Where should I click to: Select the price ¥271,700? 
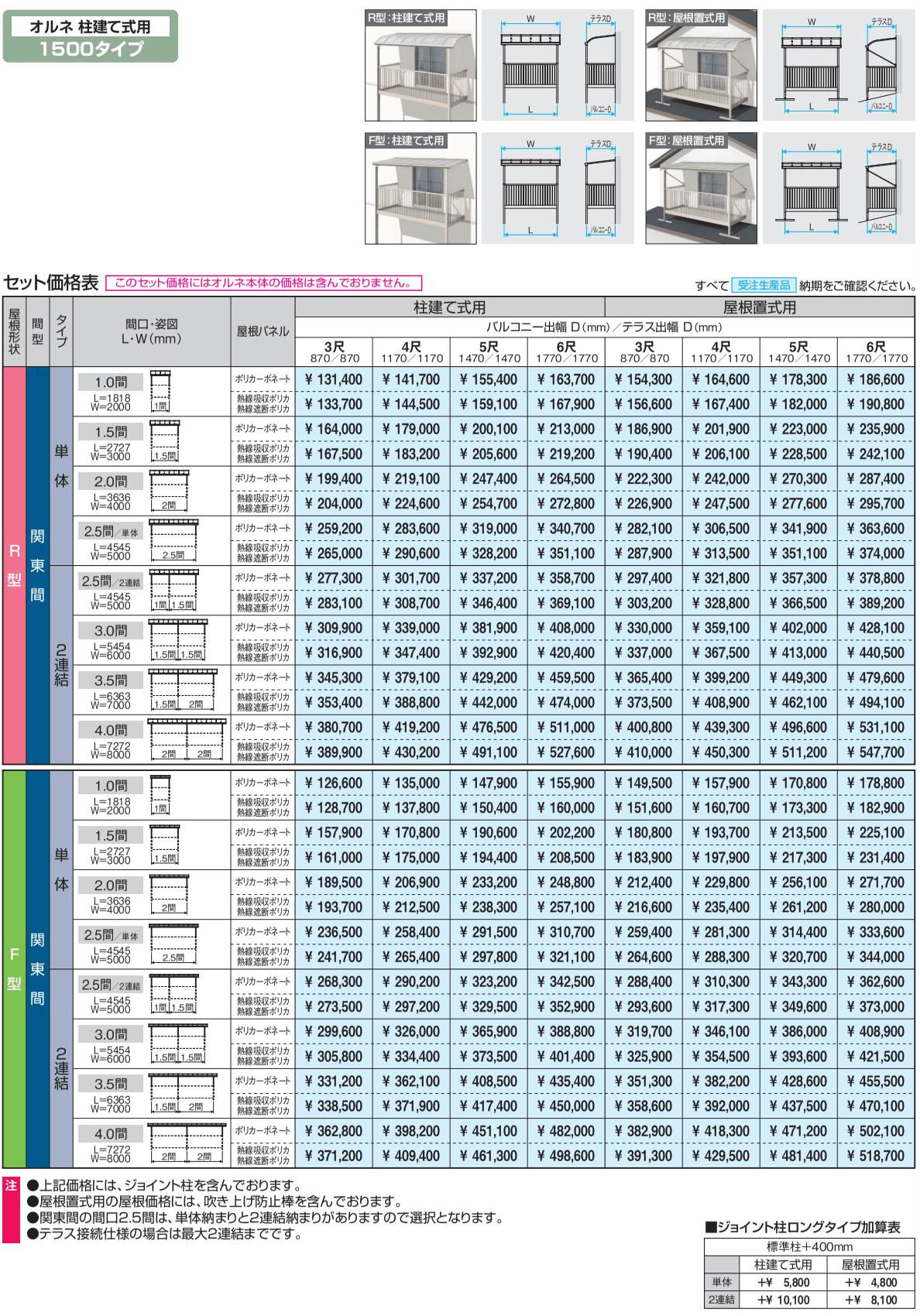pos(876,882)
